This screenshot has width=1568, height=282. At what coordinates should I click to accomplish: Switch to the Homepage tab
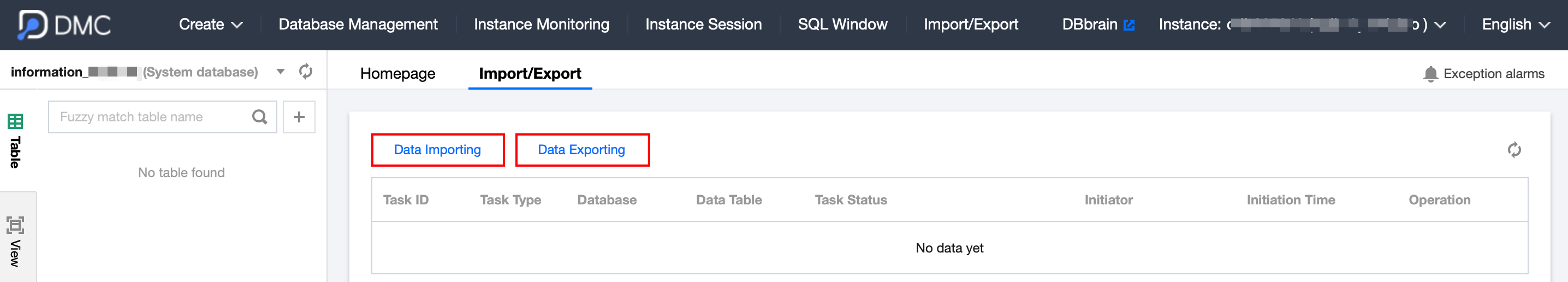(397, 74)
